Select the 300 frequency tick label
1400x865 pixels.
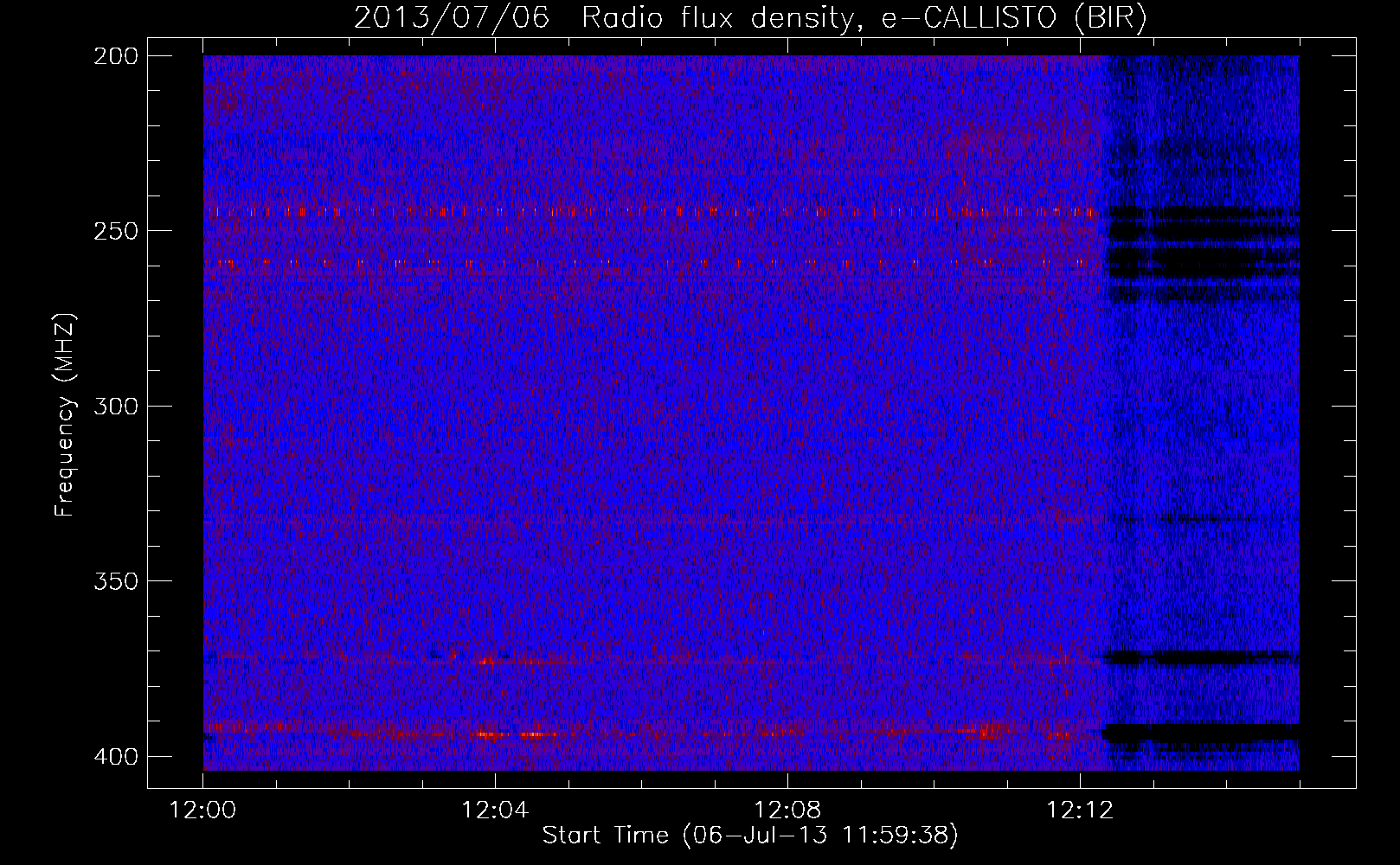[115, 406]
